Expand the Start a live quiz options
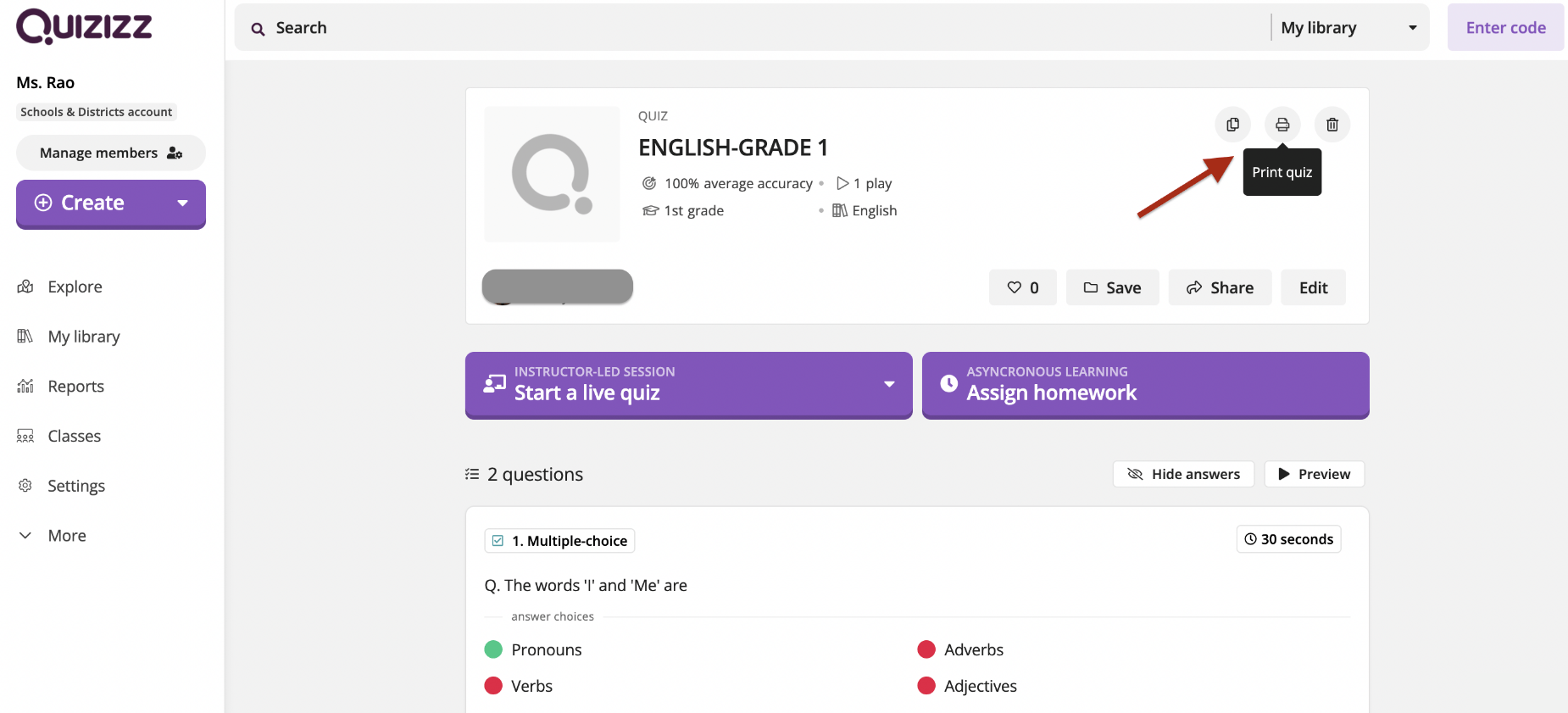The height and width of the screenshot is (713, 1568). (x=889, y=384)
